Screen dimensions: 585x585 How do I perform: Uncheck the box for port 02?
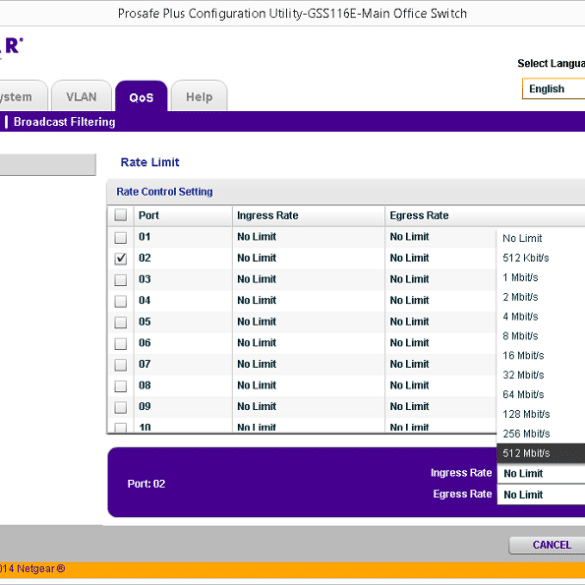tap(121, 258)
